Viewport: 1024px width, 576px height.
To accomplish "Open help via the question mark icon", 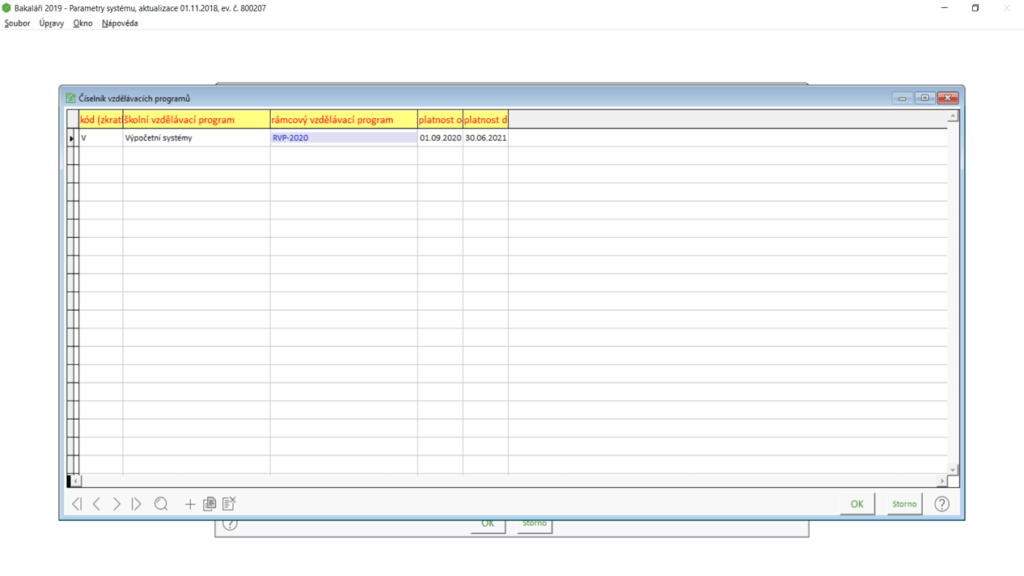I will (x=941, y=504).
